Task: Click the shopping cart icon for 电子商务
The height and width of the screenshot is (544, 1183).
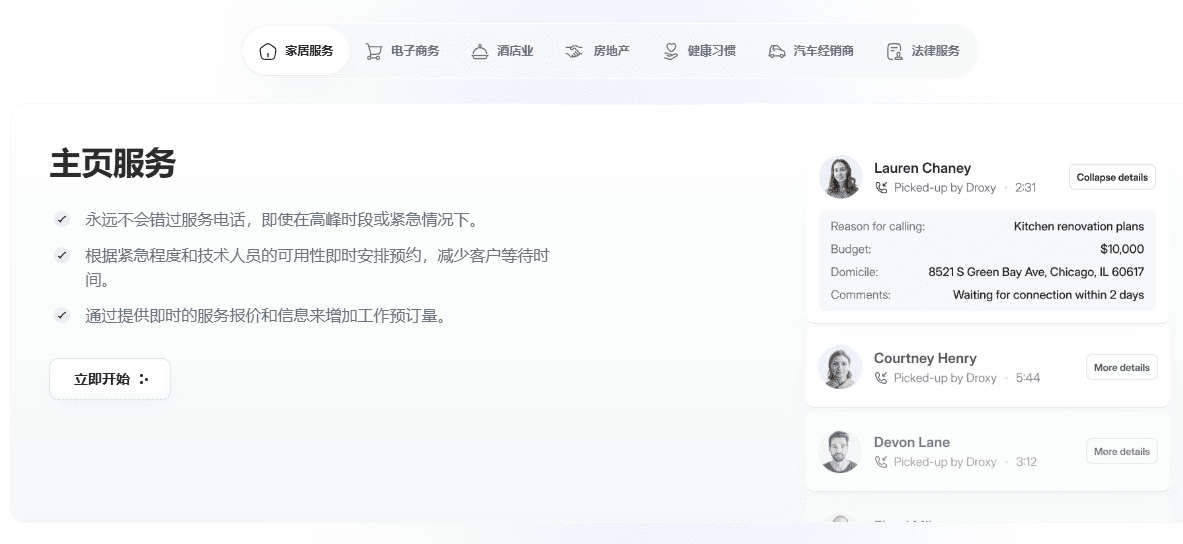Action: [x=373, y=51]
